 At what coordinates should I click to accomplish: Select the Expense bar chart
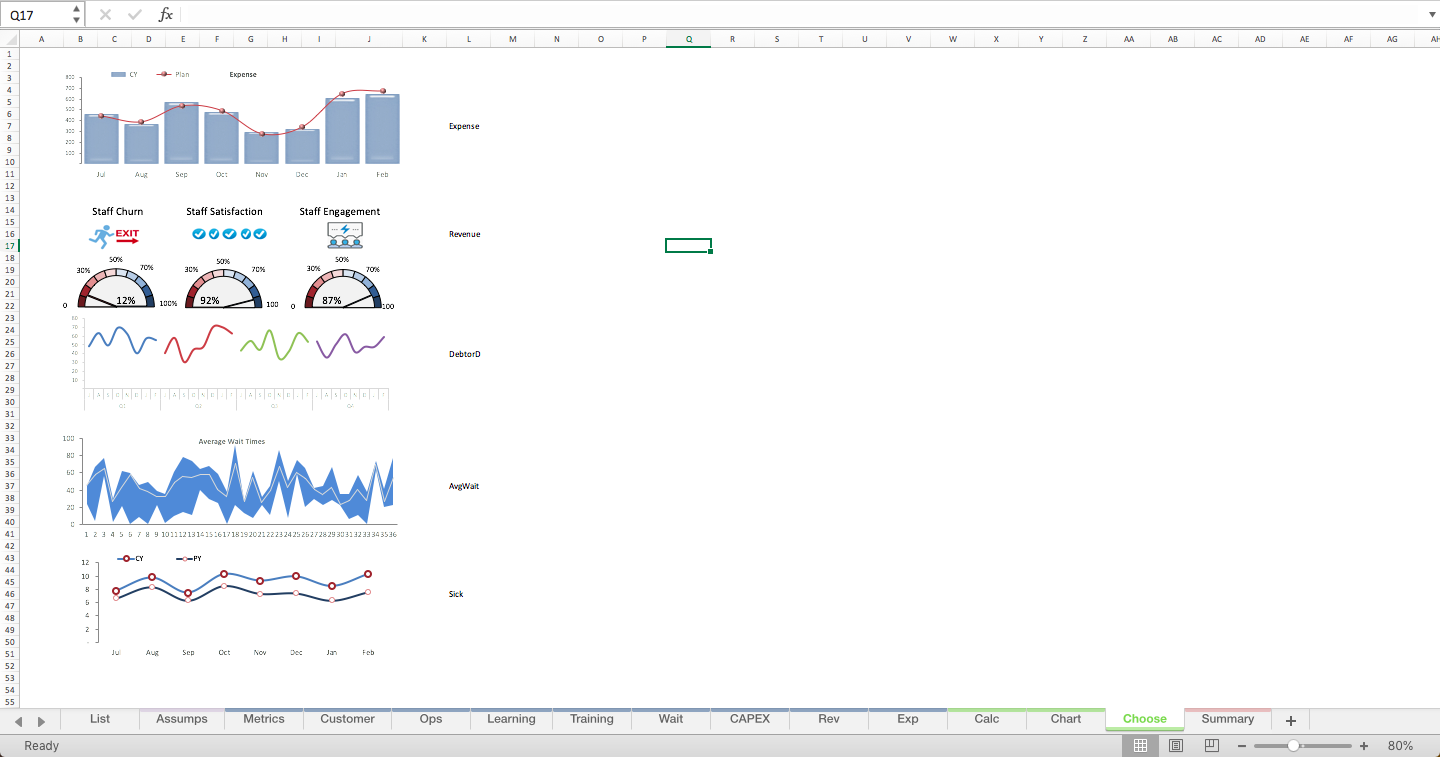pos(232,124)
